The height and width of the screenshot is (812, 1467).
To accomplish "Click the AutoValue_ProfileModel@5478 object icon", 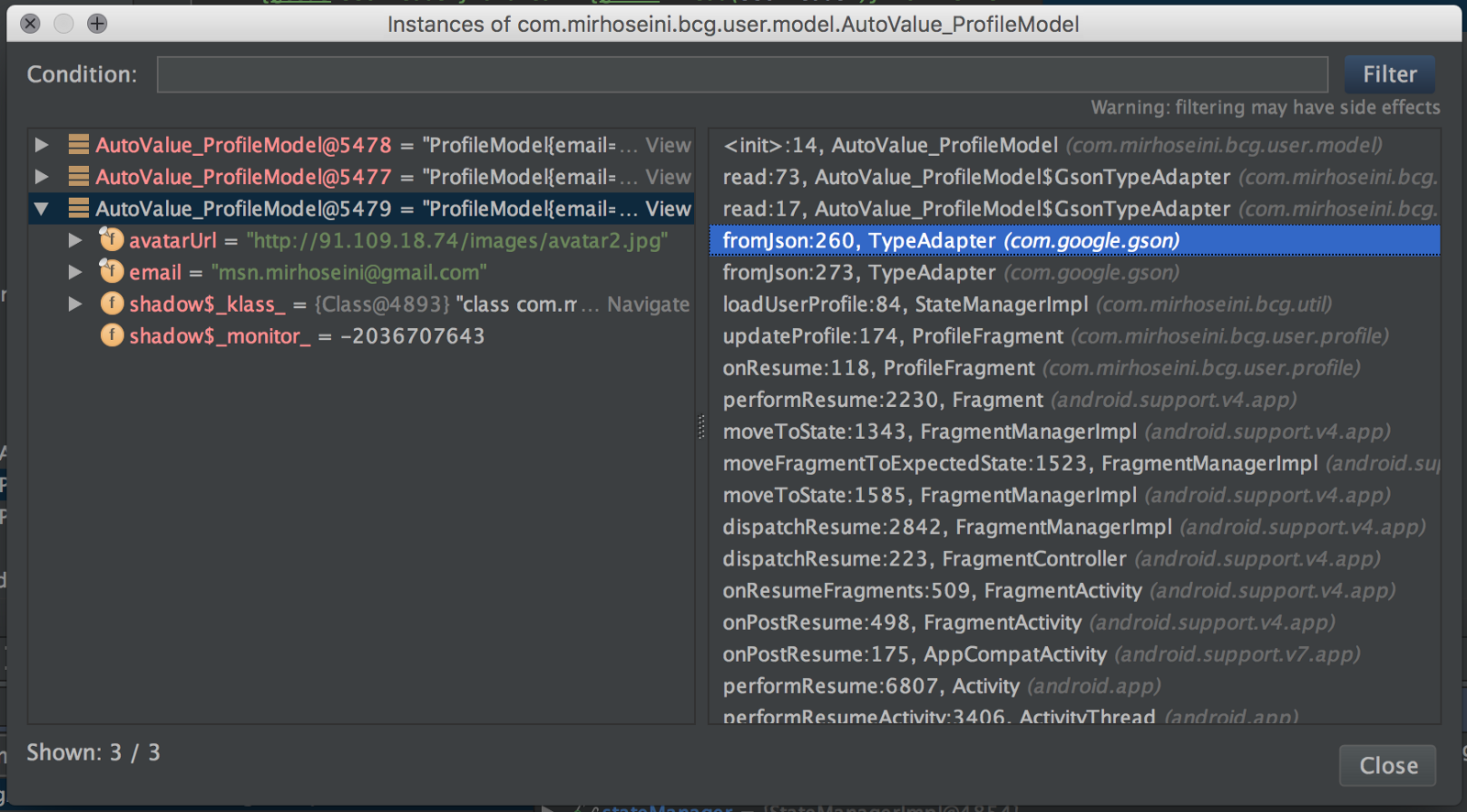I will click(79, 145).
